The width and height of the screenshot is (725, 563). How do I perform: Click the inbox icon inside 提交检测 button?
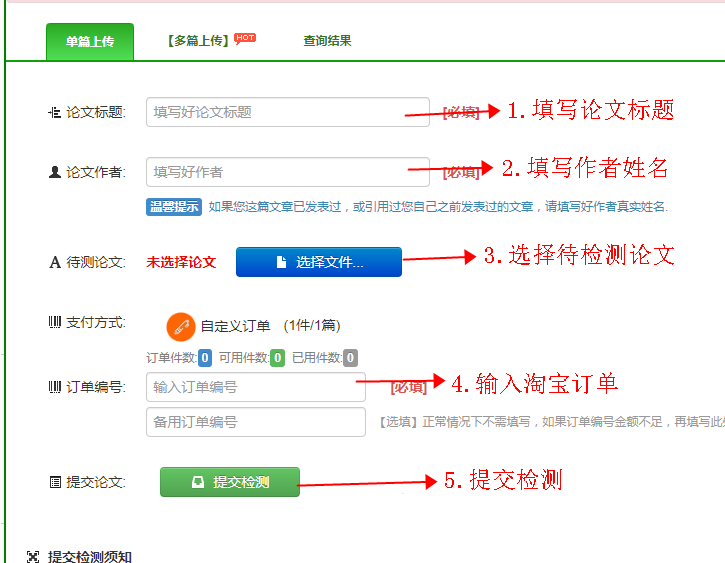198,482
